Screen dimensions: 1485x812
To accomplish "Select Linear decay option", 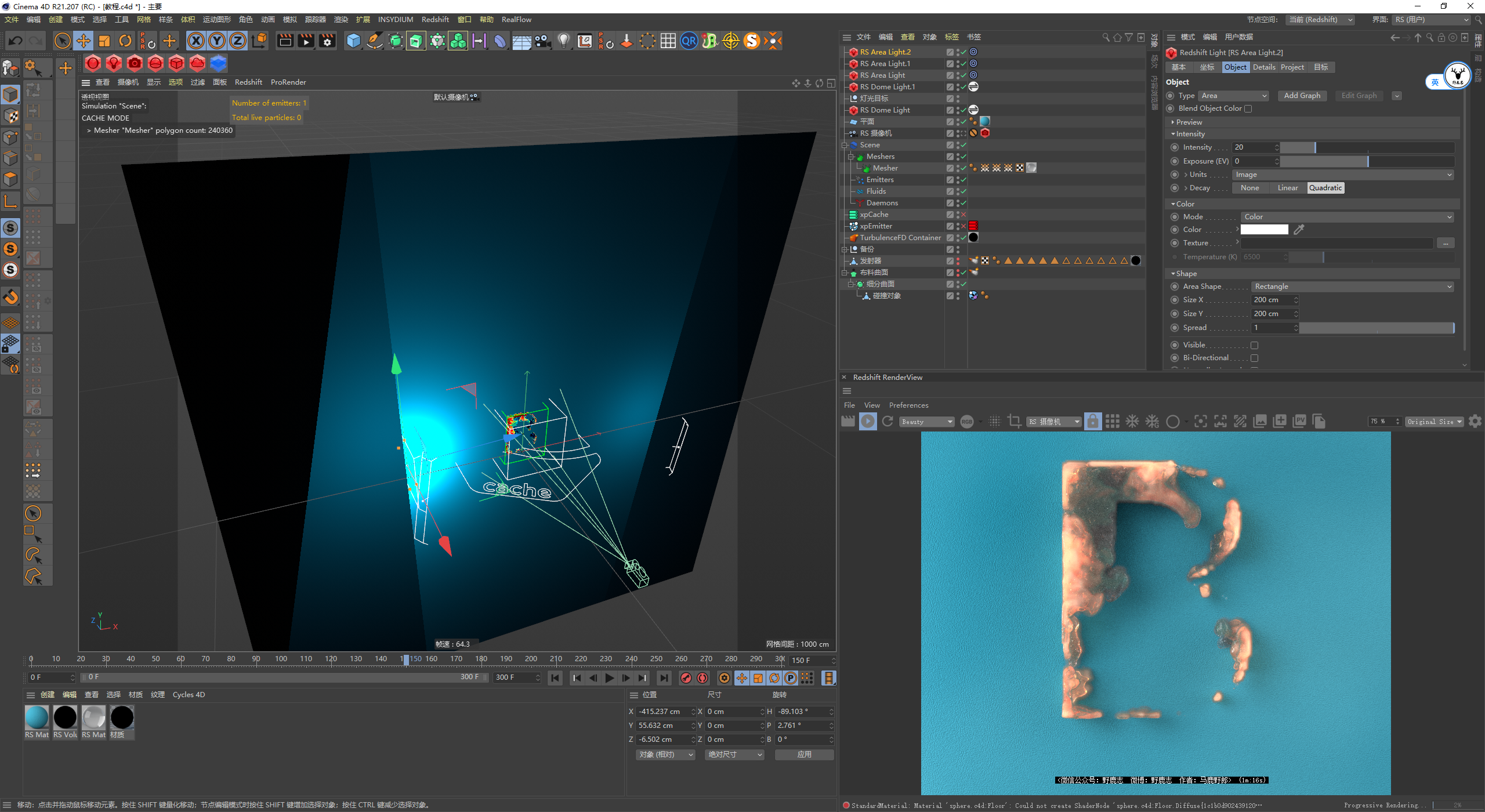I will (1287, 188).
